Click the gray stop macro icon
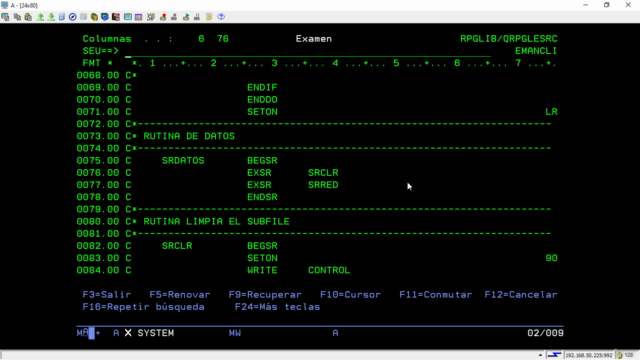640x360 pixels. pos(174,17)
